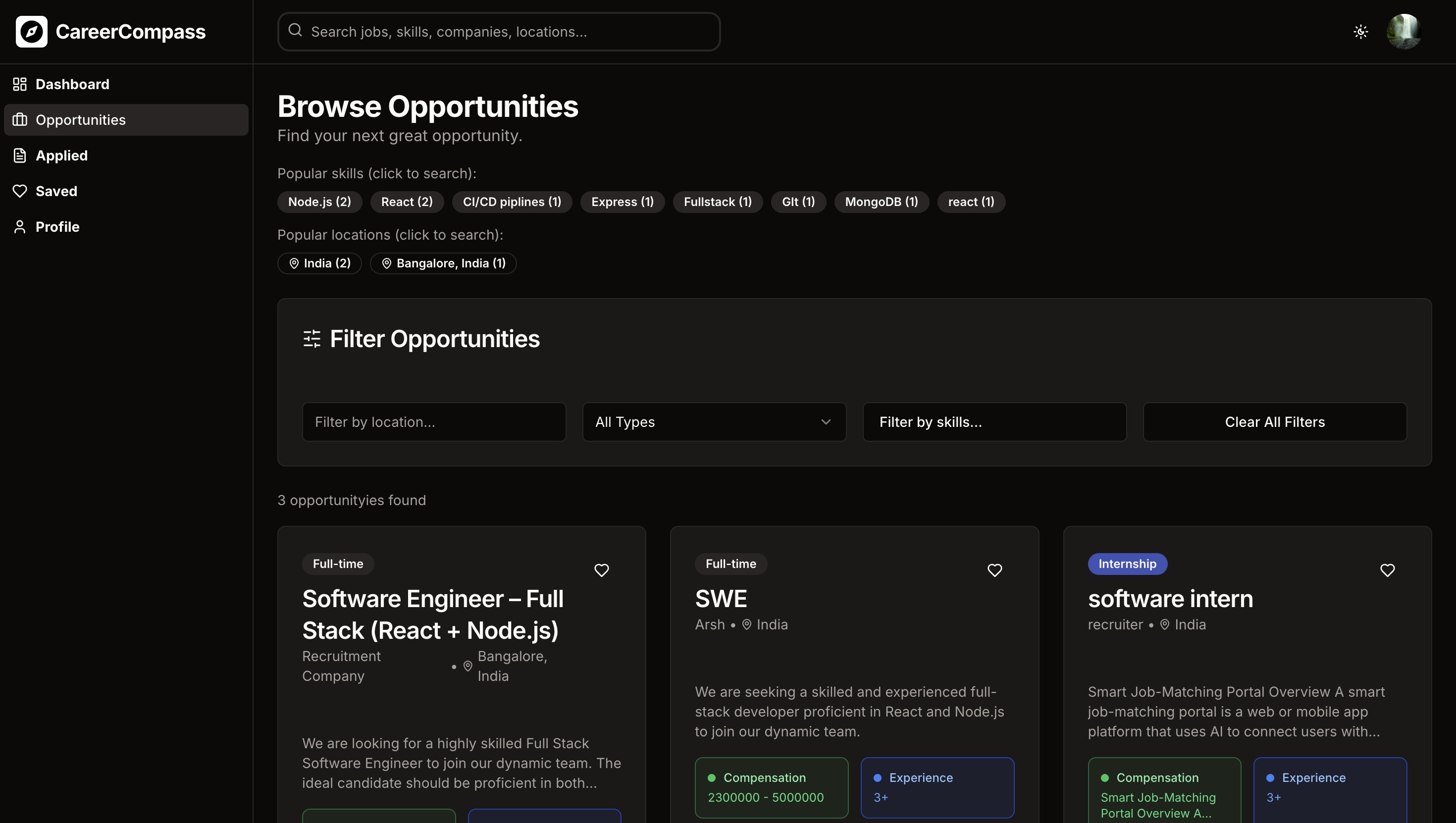
Task: Open Saved jobs in sidebar
Action: tap(56, 191)
